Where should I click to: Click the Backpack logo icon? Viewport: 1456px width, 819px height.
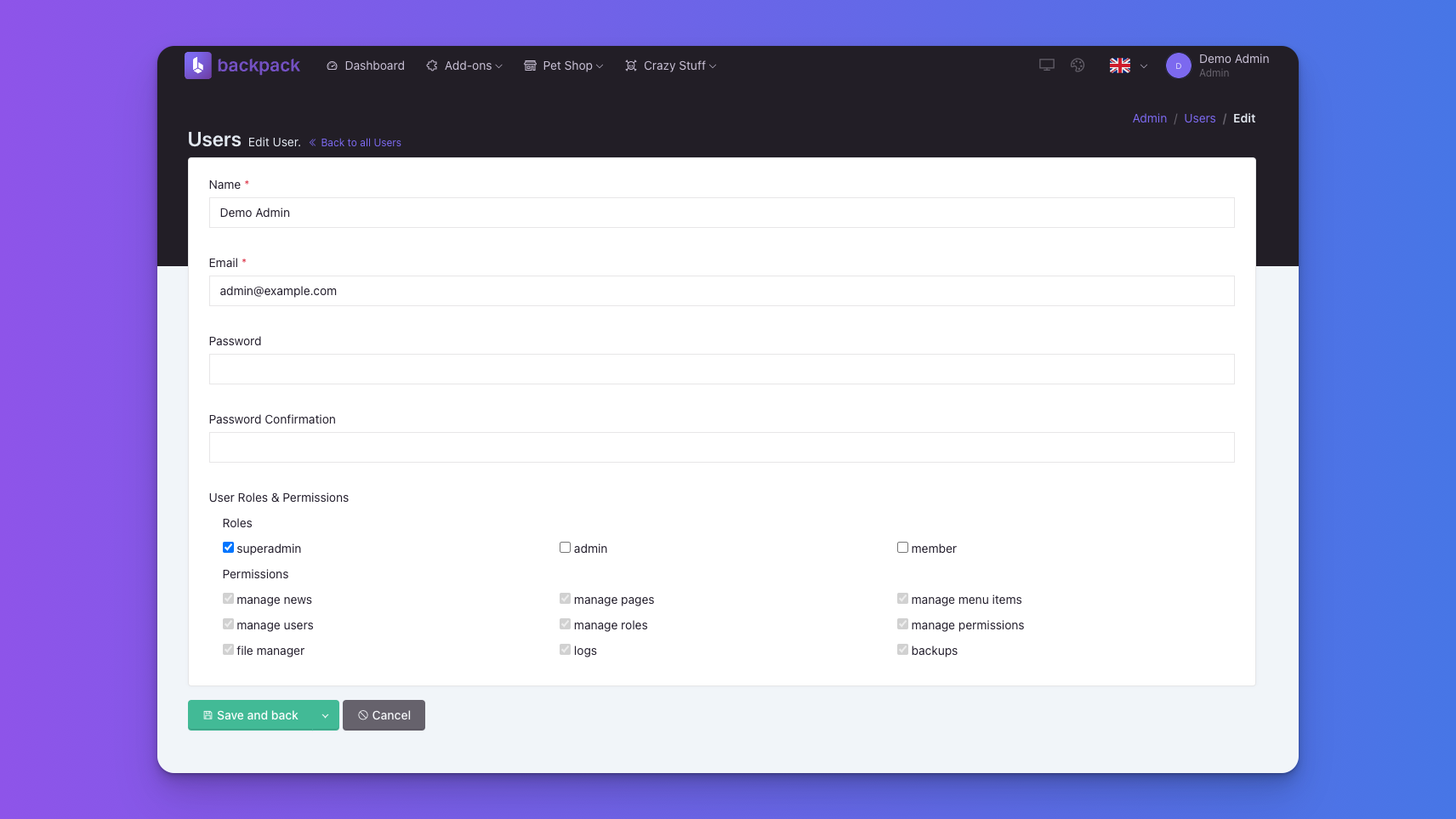point(197,65)
